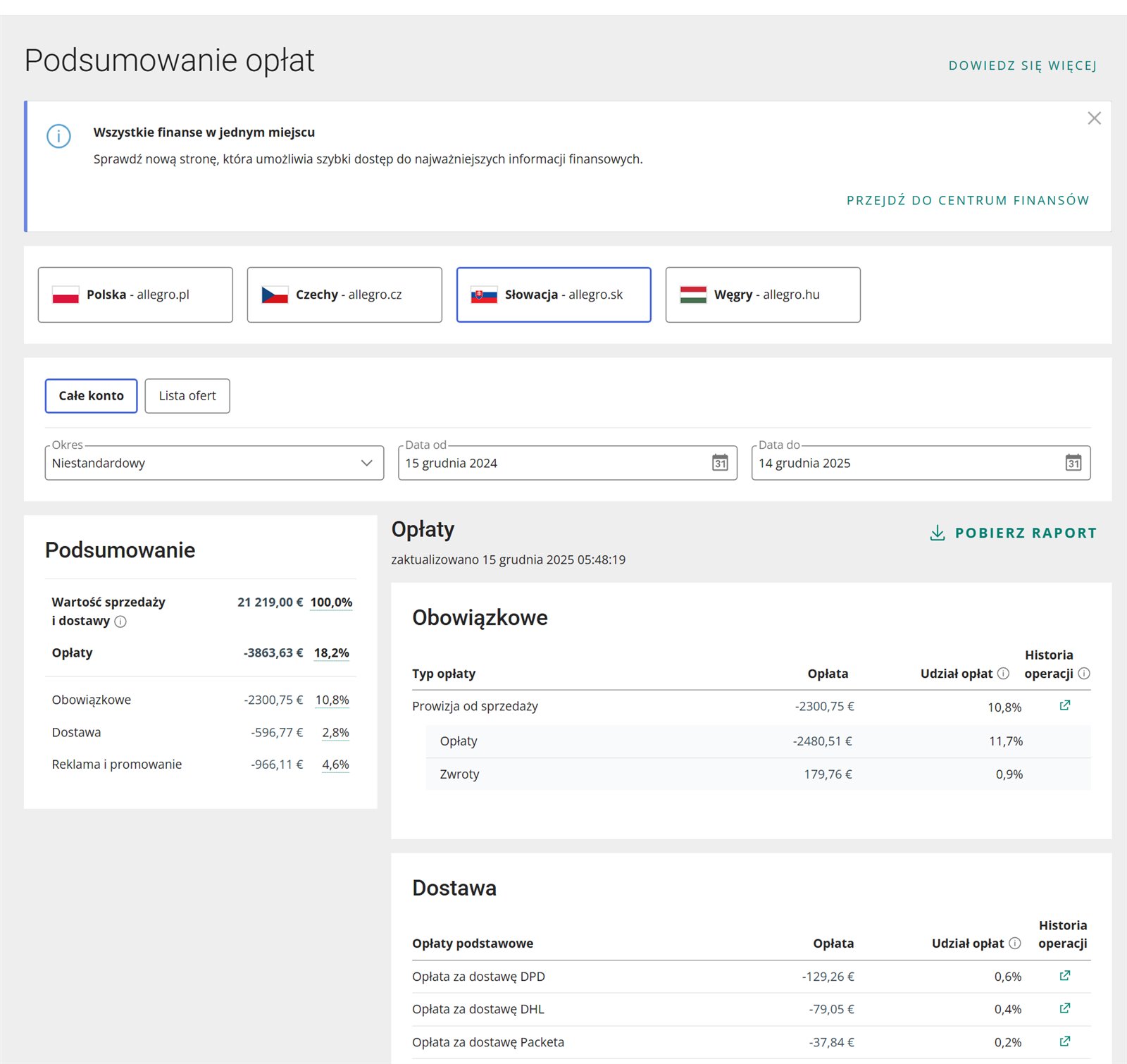1127x1064 pixels.
Task: Download report via Pobierz raport
Action: coord(1013,533)
